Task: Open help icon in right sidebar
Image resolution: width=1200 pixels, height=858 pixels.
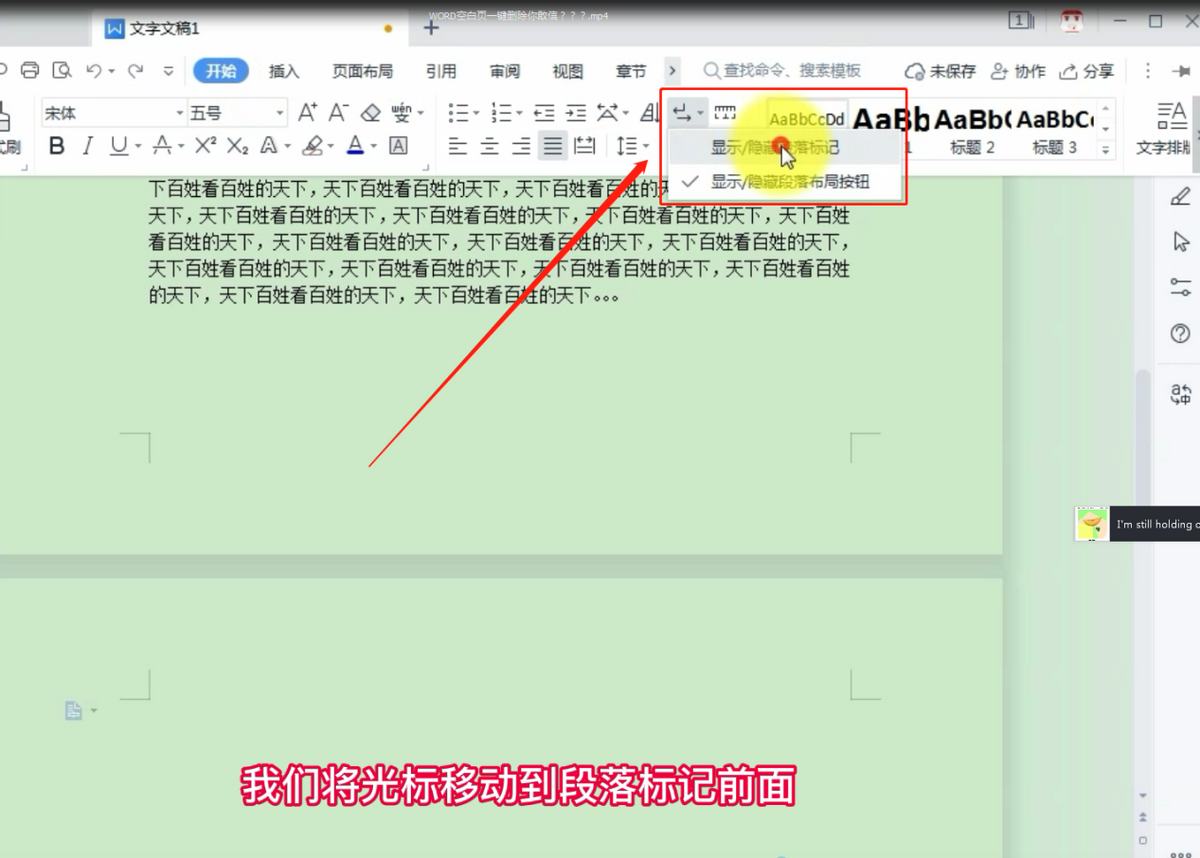Action: tap(1180, 333)
